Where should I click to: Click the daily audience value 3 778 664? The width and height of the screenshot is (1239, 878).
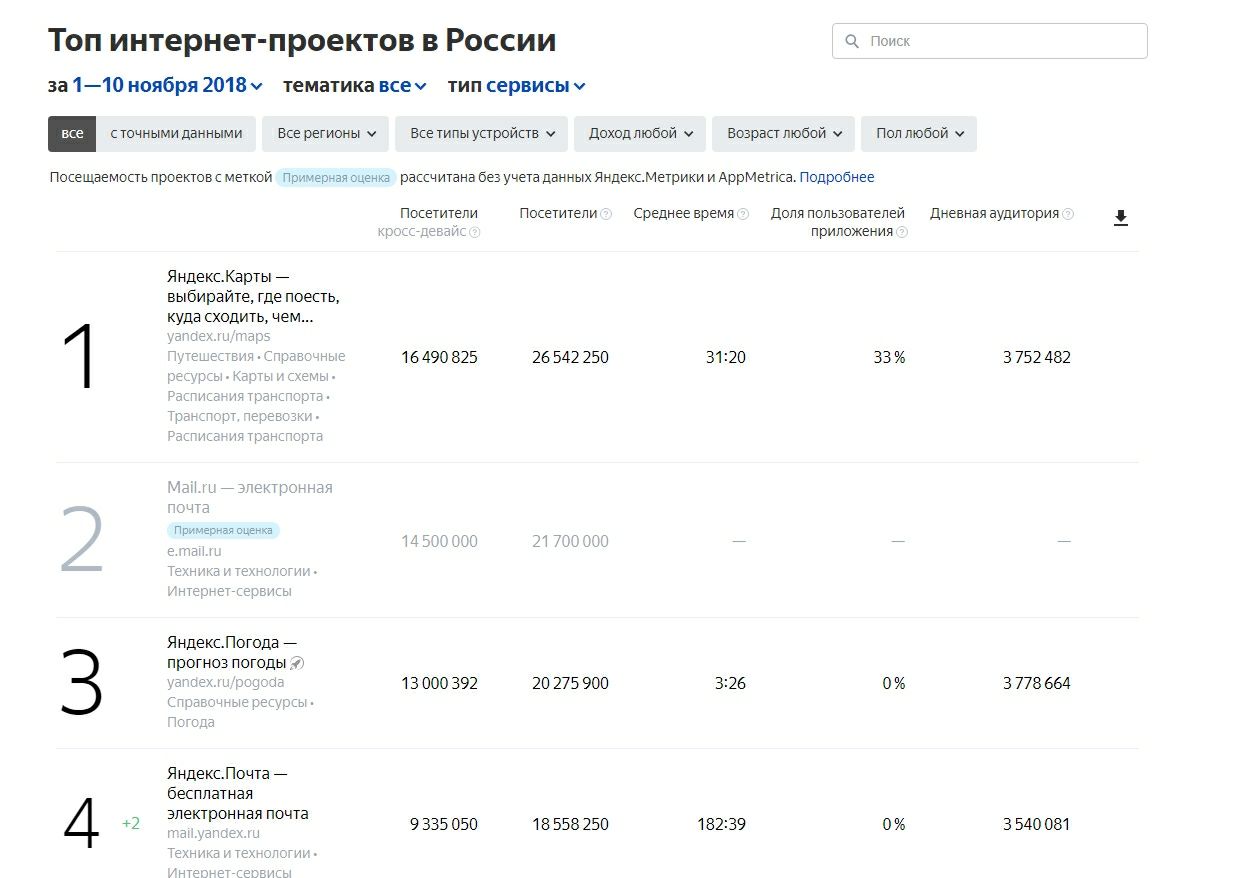click(x=1037, y=683)
